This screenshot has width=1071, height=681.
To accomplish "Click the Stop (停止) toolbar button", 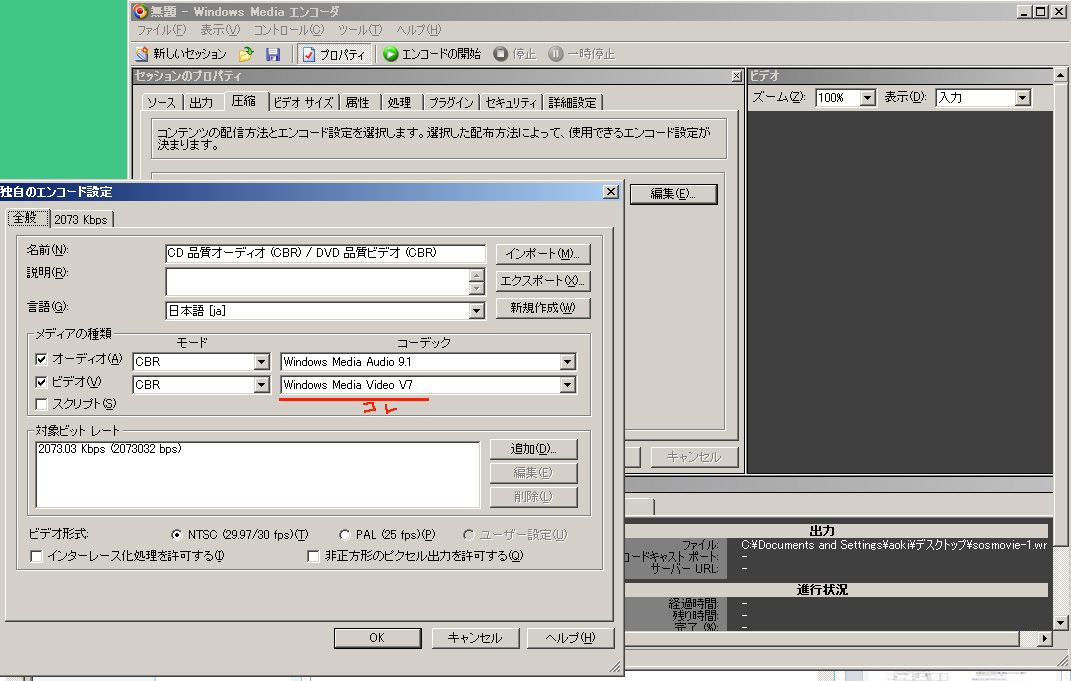I will pyautogui.click(x=515, y=54).
